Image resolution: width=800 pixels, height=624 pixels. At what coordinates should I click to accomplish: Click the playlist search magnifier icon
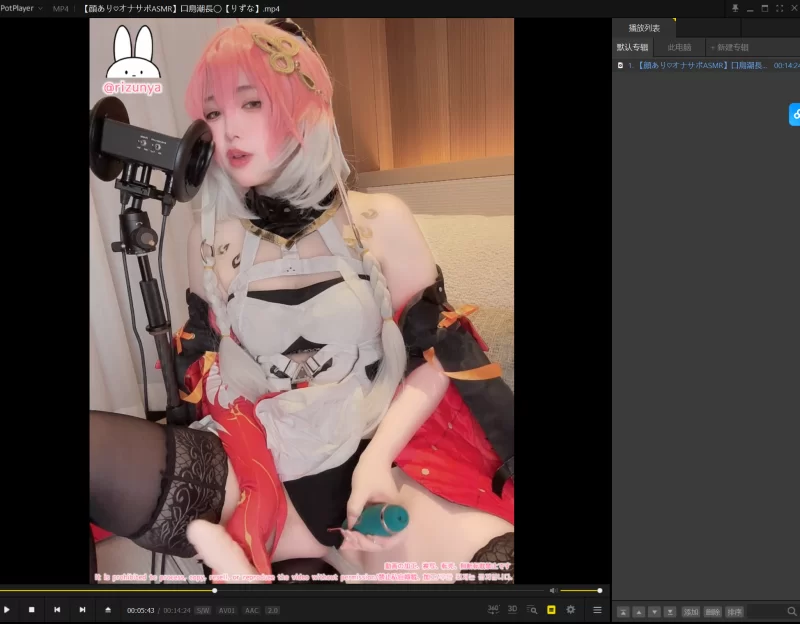(x=791, y=611)
